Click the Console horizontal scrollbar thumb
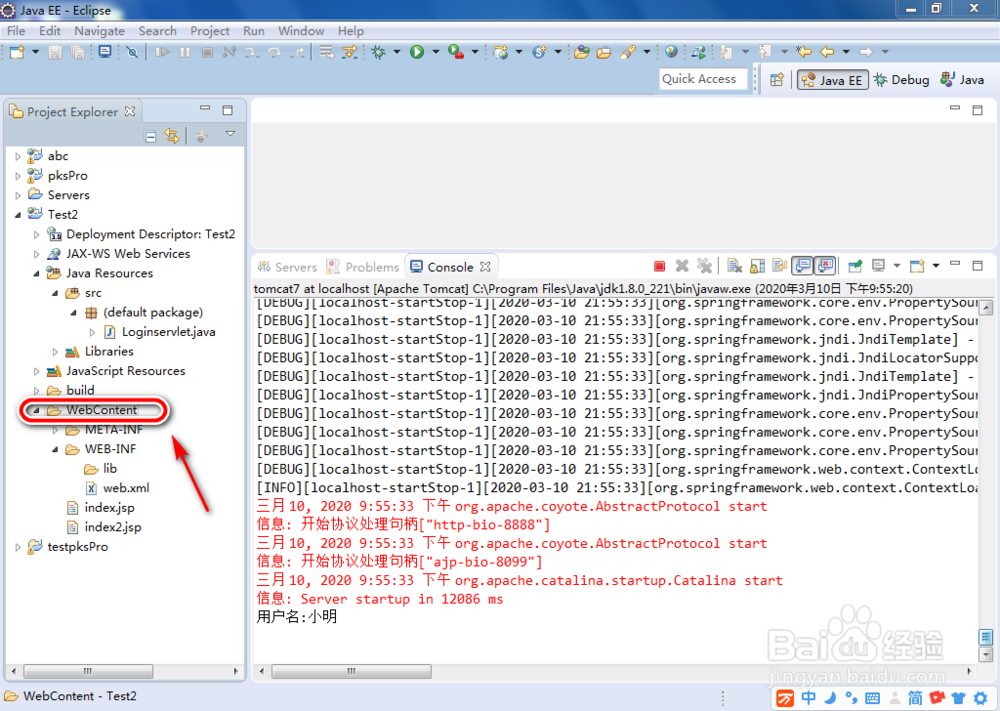 pos(351,671)
